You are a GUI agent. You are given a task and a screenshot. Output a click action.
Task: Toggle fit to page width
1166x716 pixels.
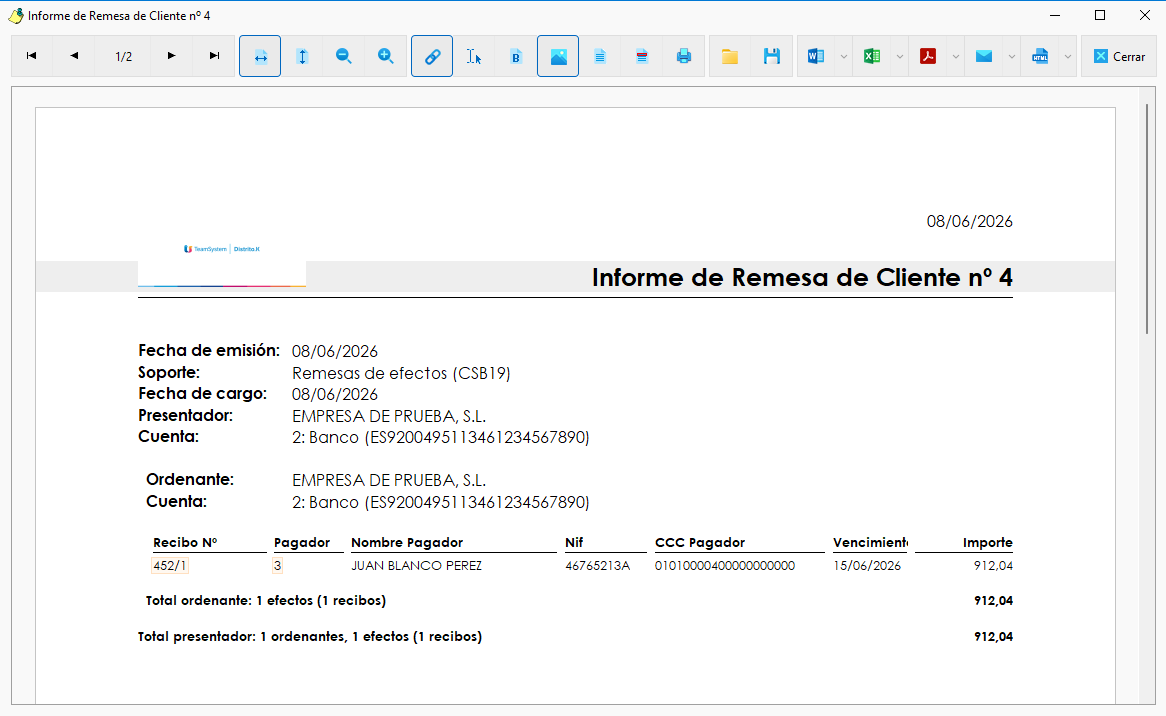click(260, 56)
